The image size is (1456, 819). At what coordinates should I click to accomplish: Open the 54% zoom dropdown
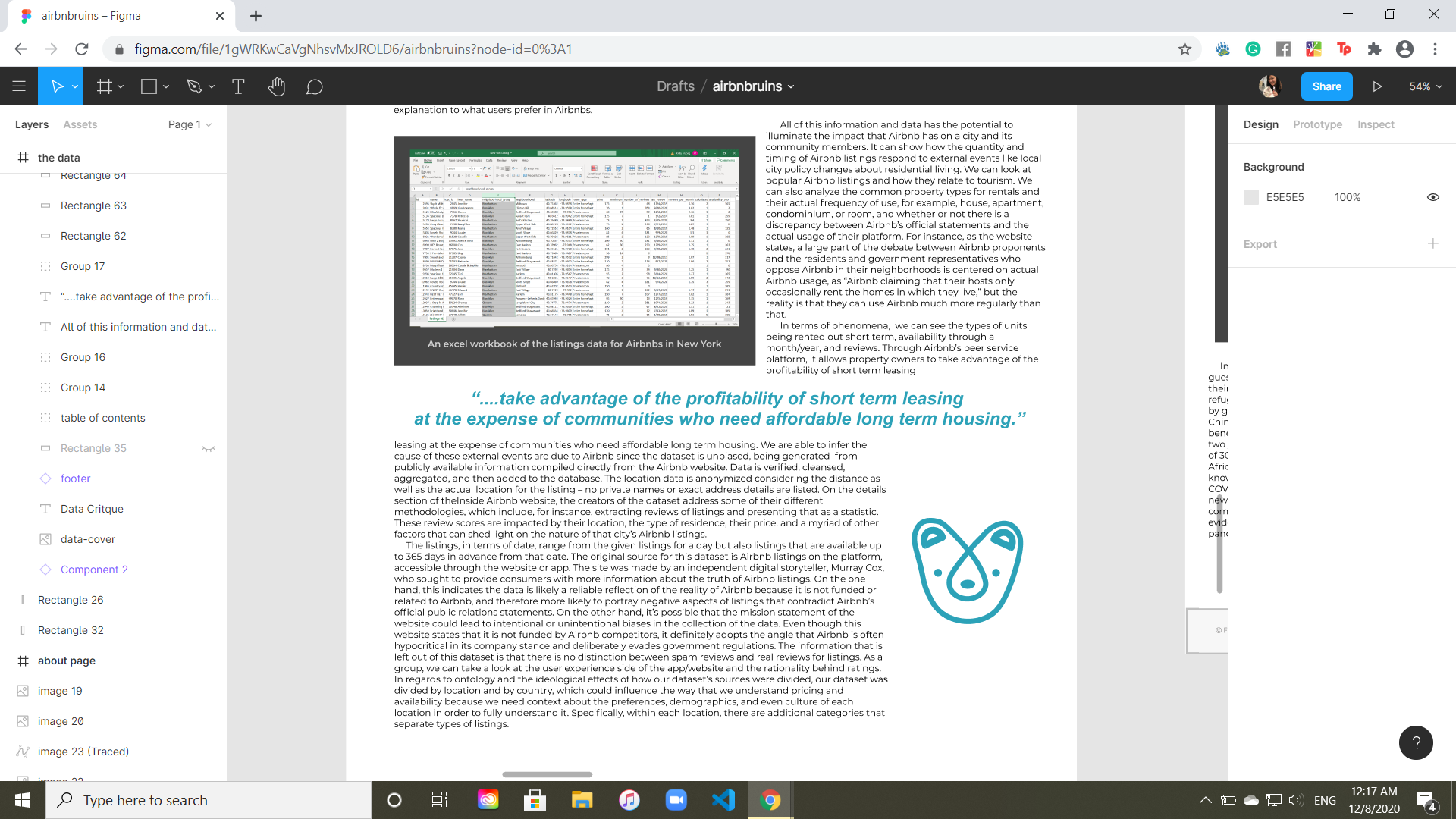pos(1426,86)
